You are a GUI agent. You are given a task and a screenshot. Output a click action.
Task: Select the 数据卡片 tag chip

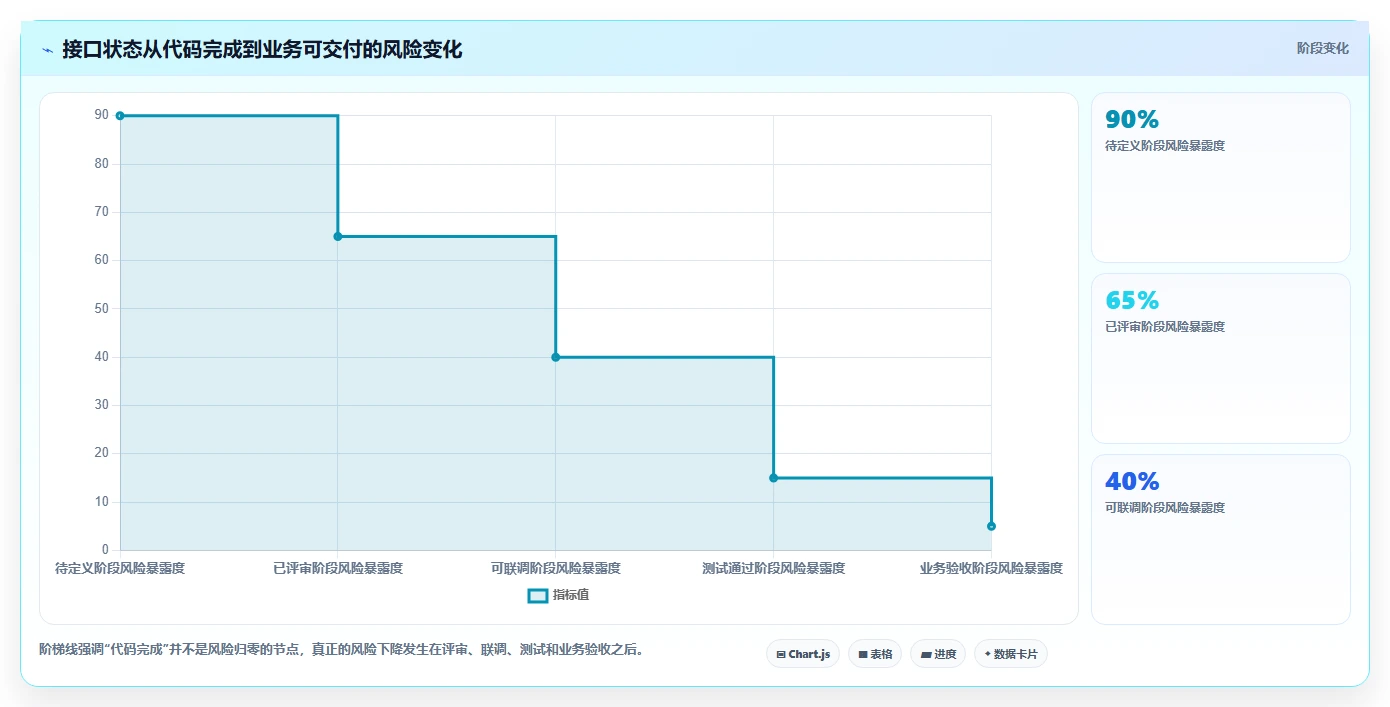[x=1011, y=654]
